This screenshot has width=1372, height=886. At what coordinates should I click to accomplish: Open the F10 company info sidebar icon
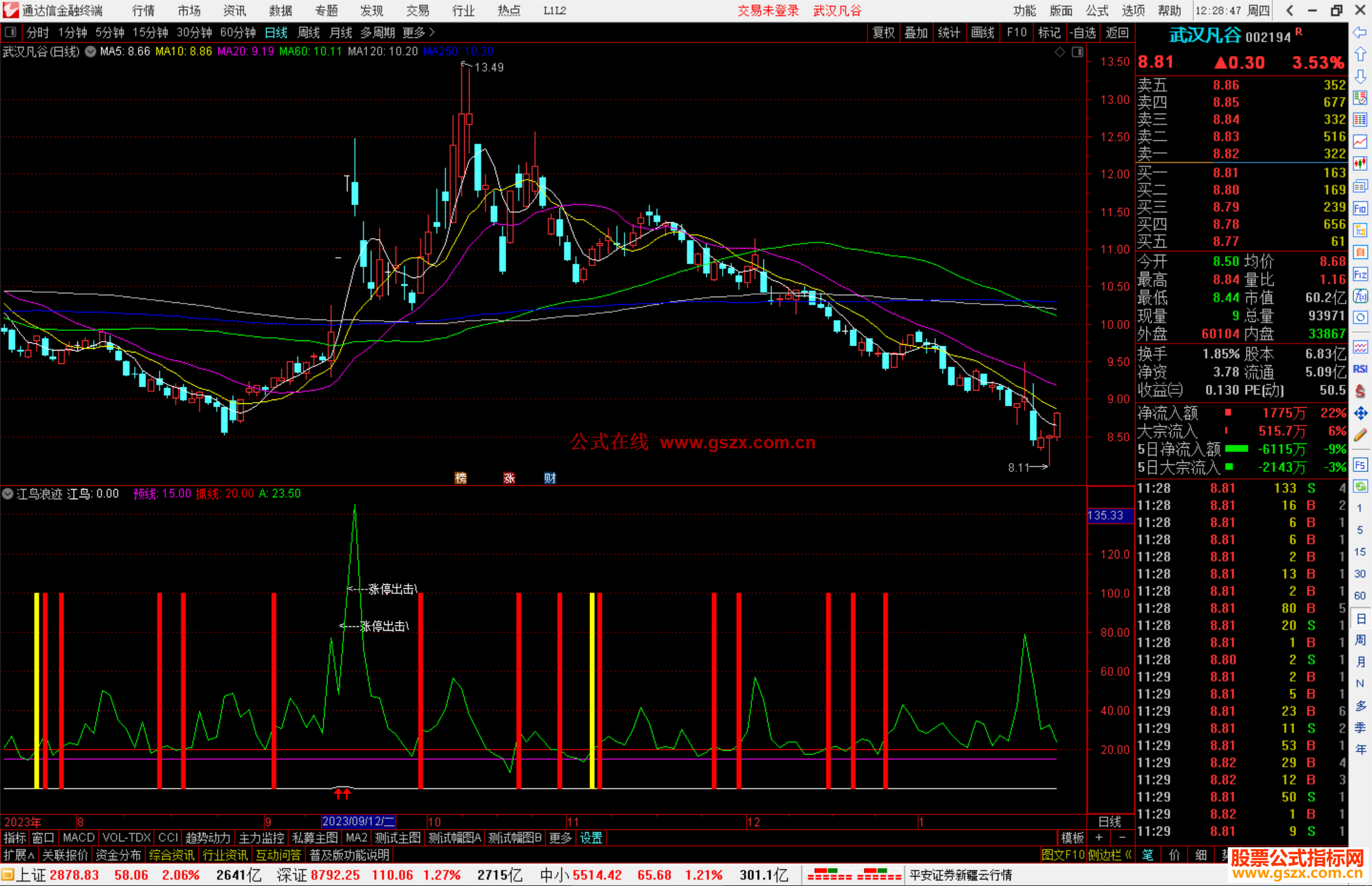pos(1360,208)
